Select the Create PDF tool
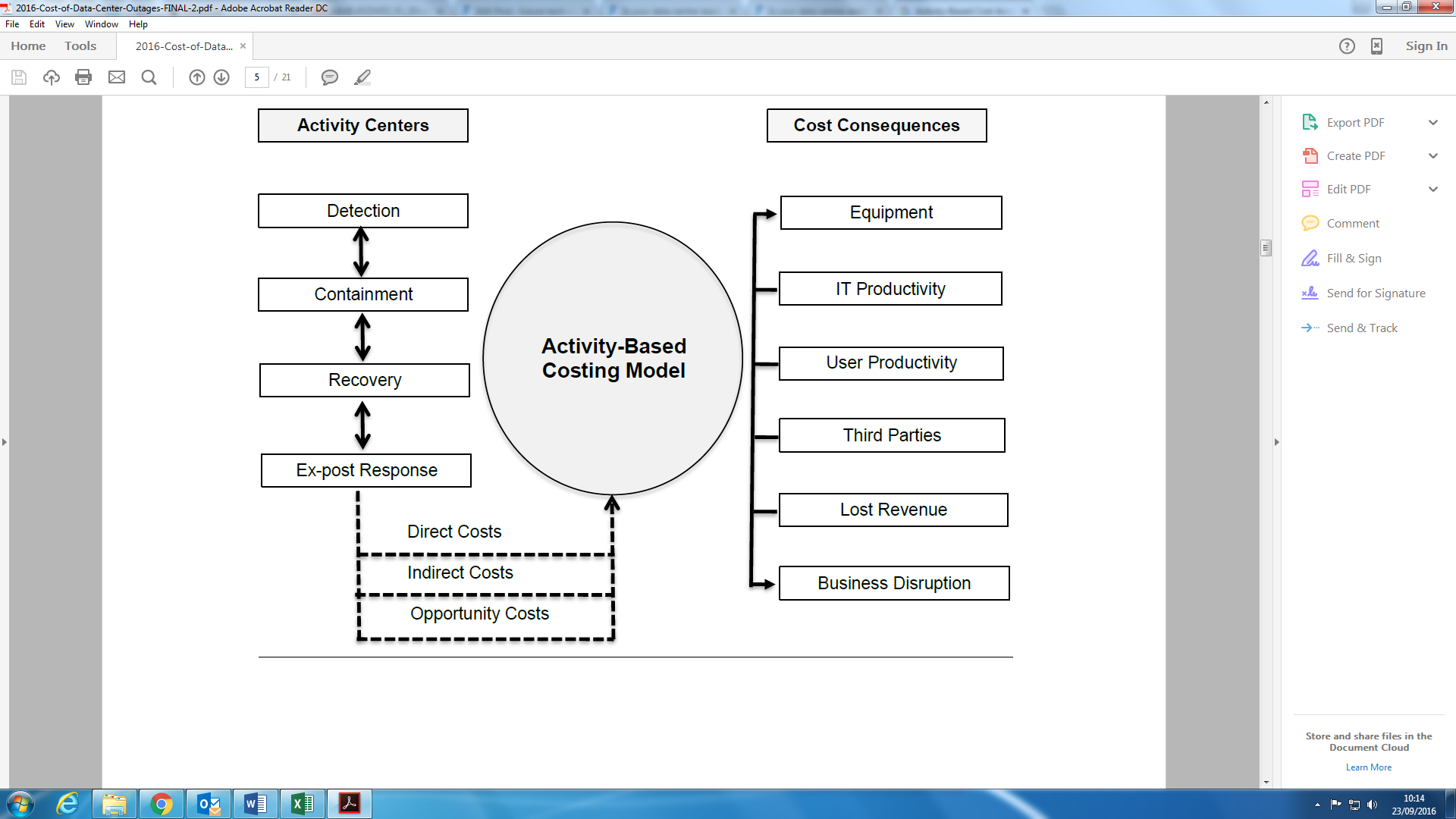The width and height of the screenshot is (1456, 819). pyautogui.click(x=1355, y=155)
